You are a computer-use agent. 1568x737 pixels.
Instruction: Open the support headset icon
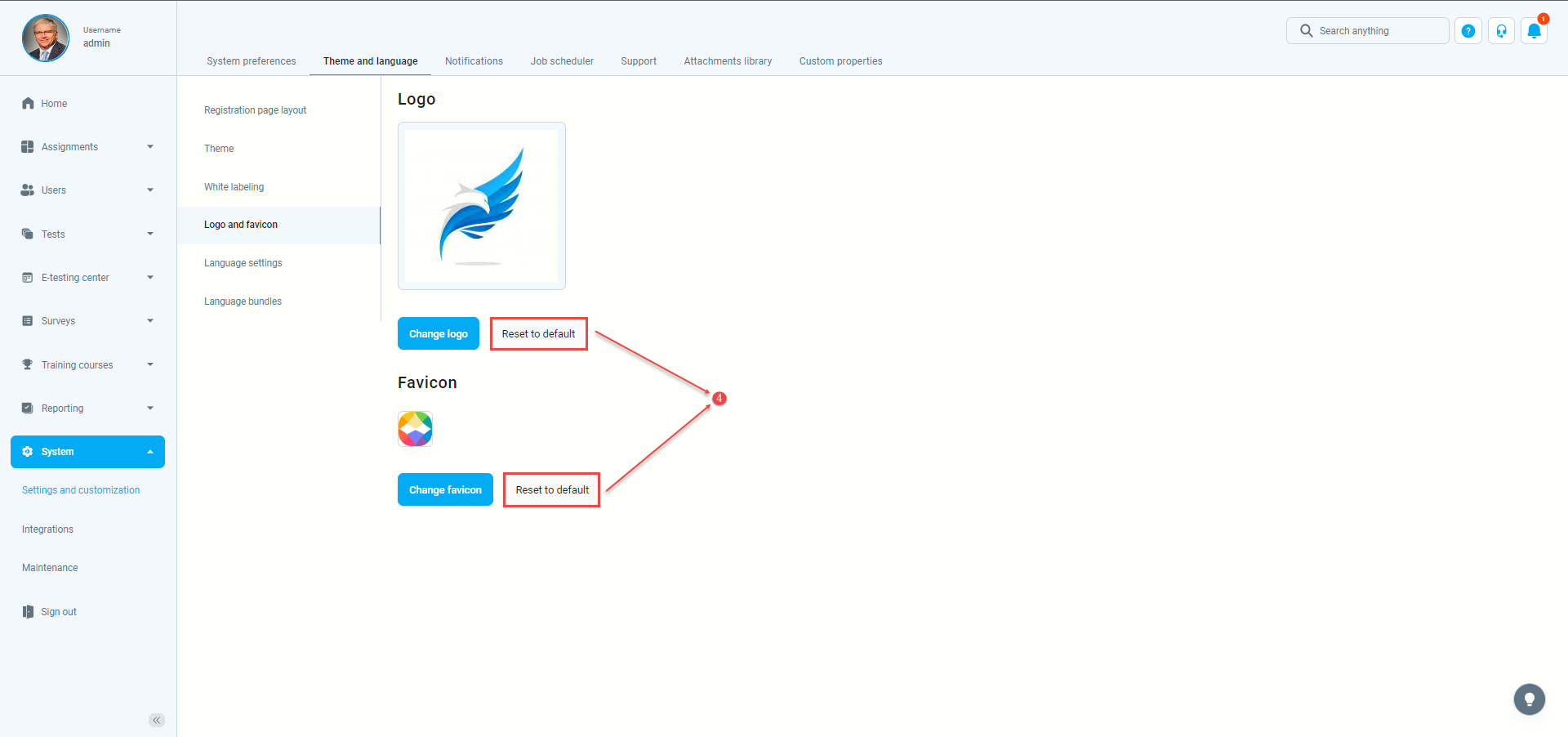1501,31
